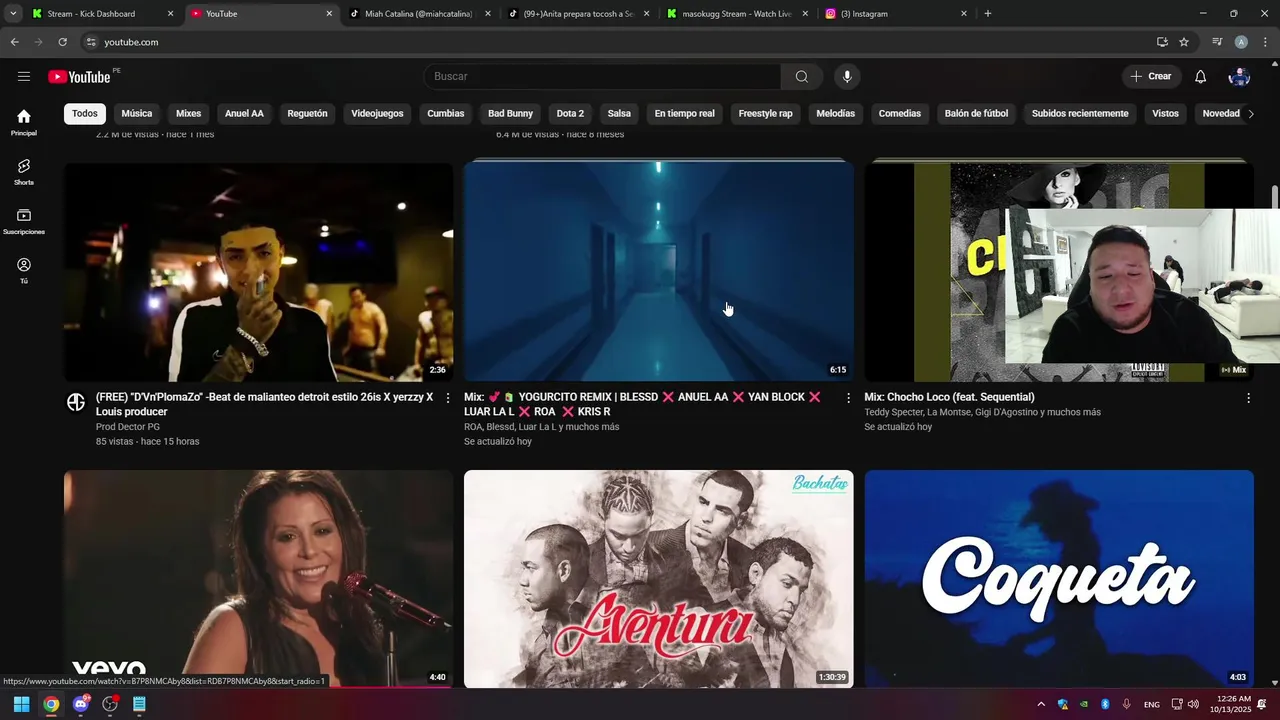Show hidden system tray icons
Screen dimensions: 1280x720
point(1041,704)
